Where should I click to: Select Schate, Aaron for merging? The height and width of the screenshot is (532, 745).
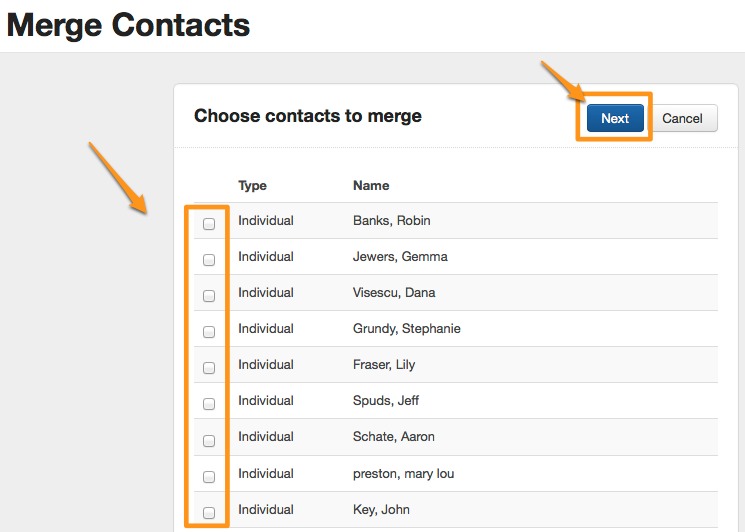[209, 440]
